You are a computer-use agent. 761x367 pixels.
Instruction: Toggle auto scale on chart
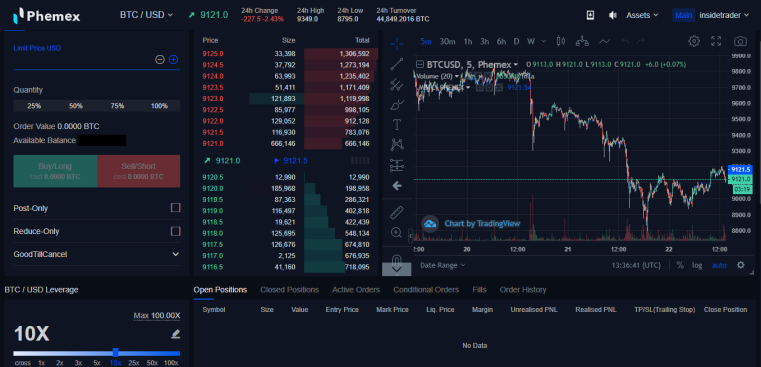coord(719,265)
